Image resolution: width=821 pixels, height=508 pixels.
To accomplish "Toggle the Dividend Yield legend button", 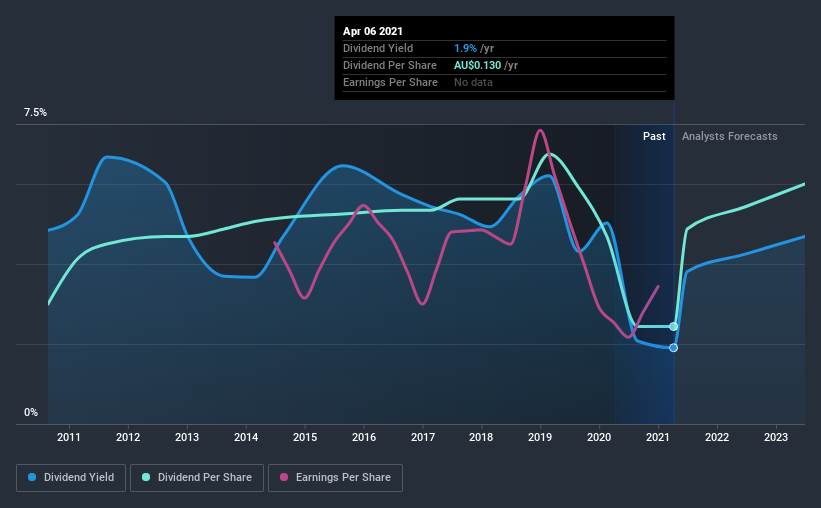I will pyautogui.click(x=71, y=478).
